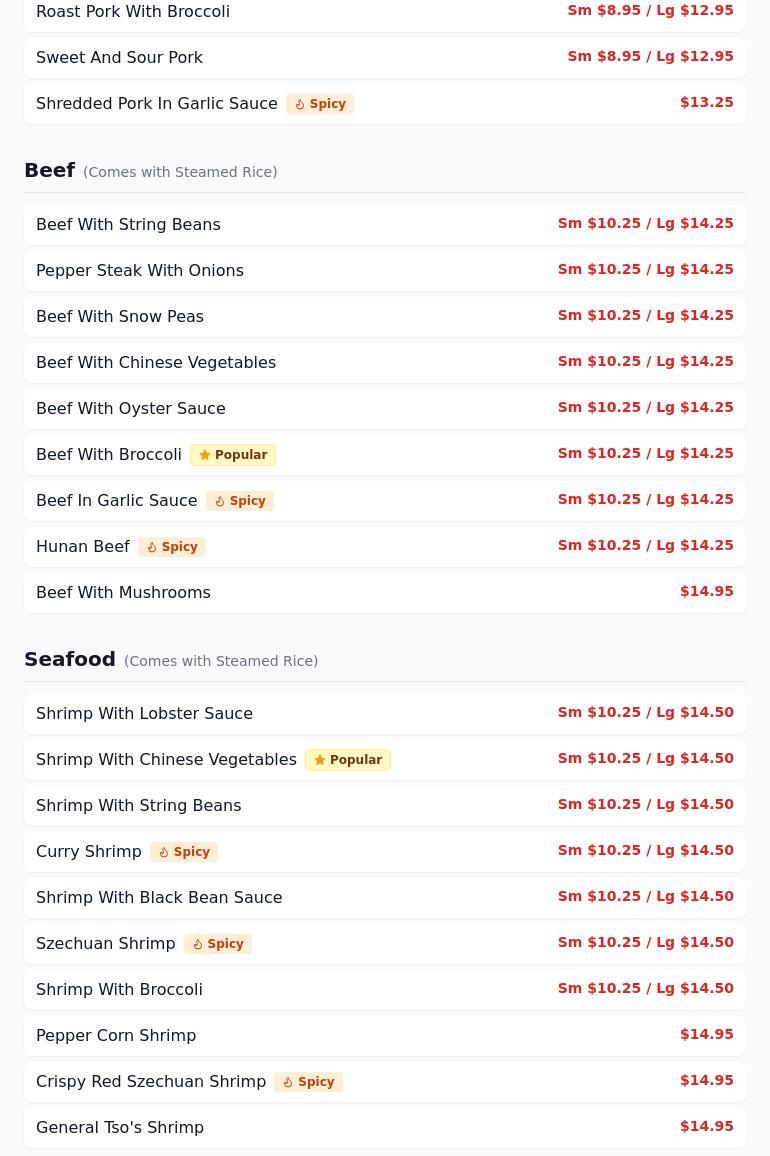Click the Spicy badge next to Hunan Beef
Screen dimensions: 770x1156
pos(172,547)
